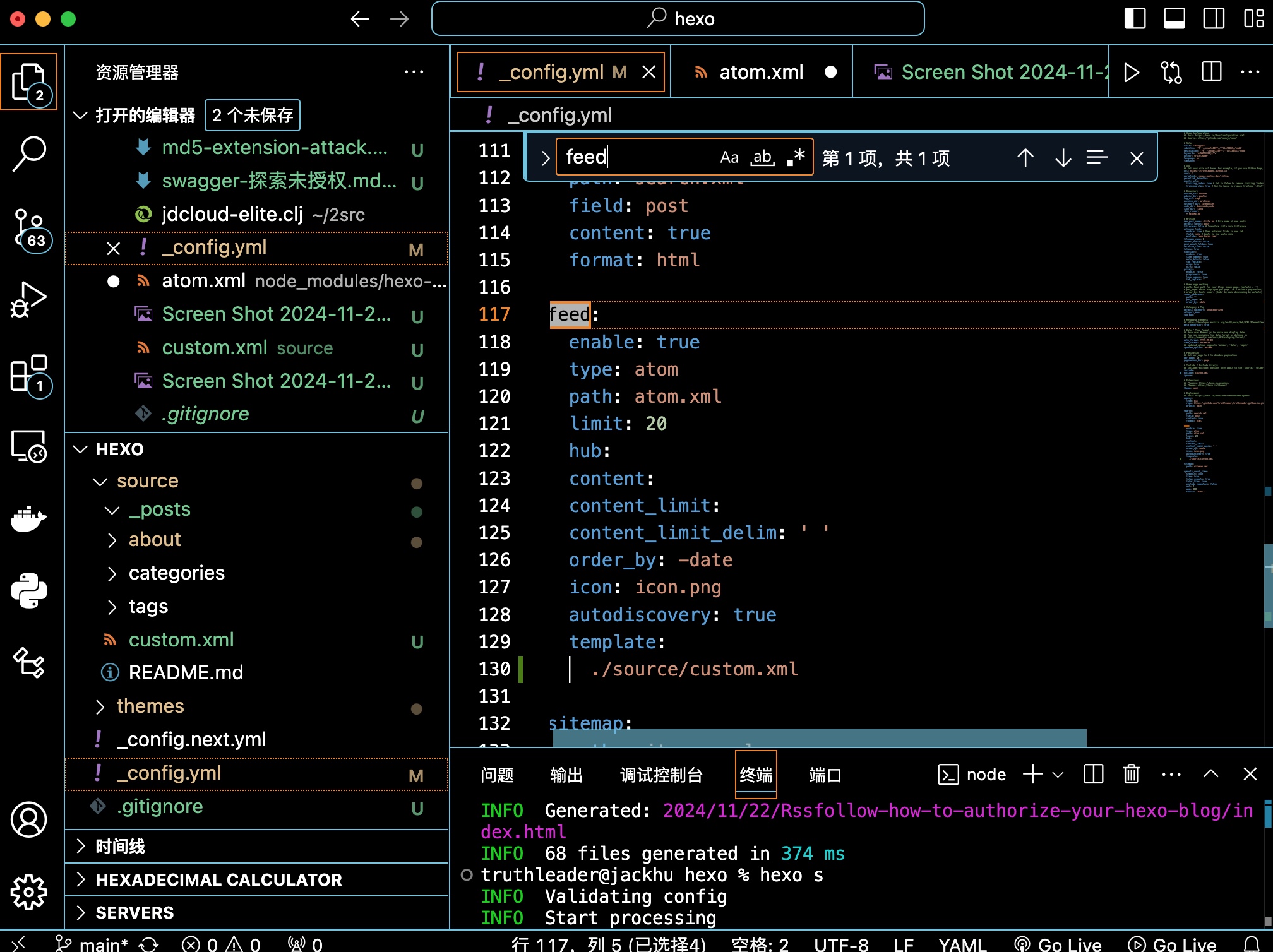The height and width of the screenshot is (952, 1273).
Task: Expand the about folder in source
Action: point(154,540)
